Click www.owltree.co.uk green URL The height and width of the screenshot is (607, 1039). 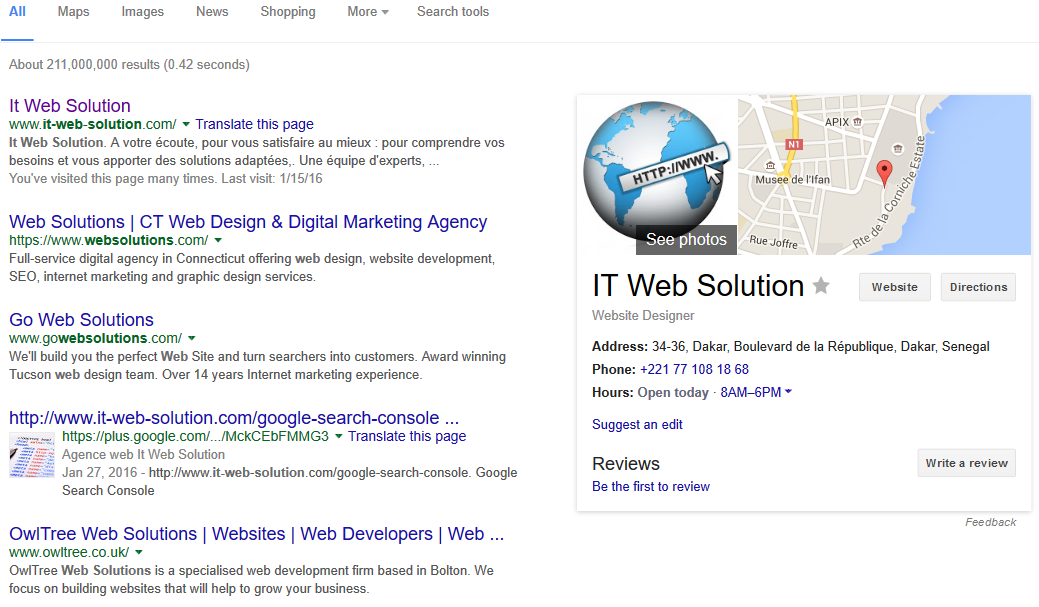pyautogui.click(x=69, y=553)
